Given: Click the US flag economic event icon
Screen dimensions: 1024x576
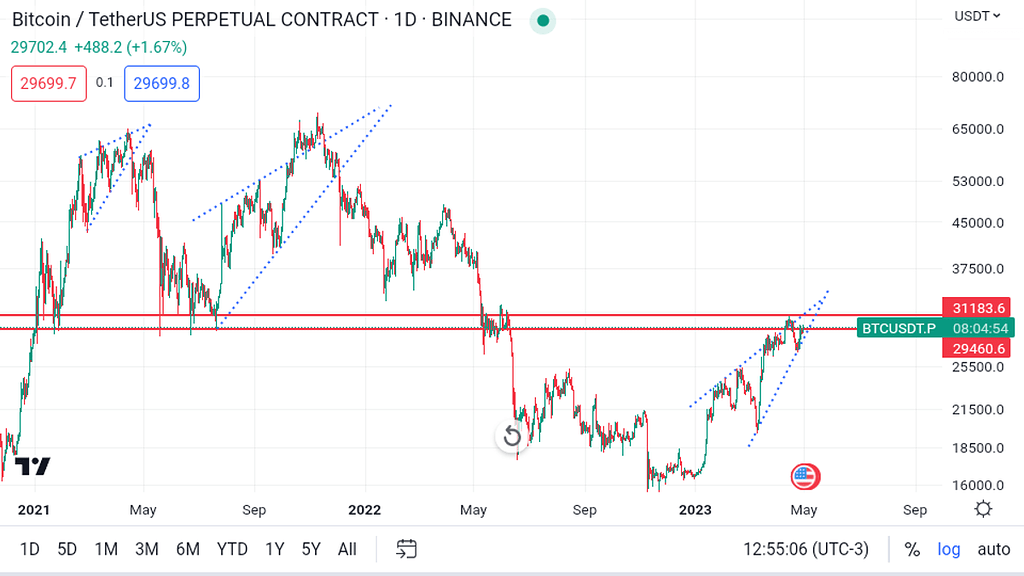Looking at the screenshot, I should point(805,477).
